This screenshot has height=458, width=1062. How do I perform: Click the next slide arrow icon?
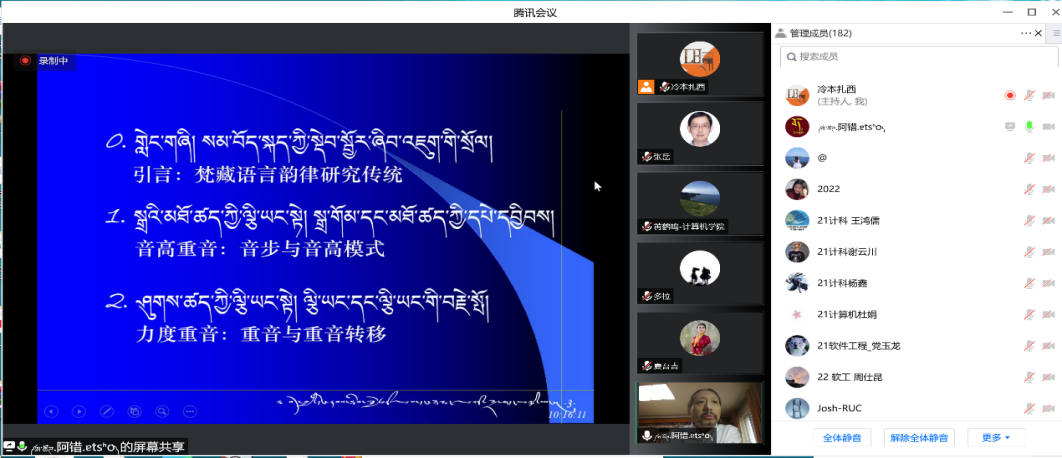[x=79, y=411]
